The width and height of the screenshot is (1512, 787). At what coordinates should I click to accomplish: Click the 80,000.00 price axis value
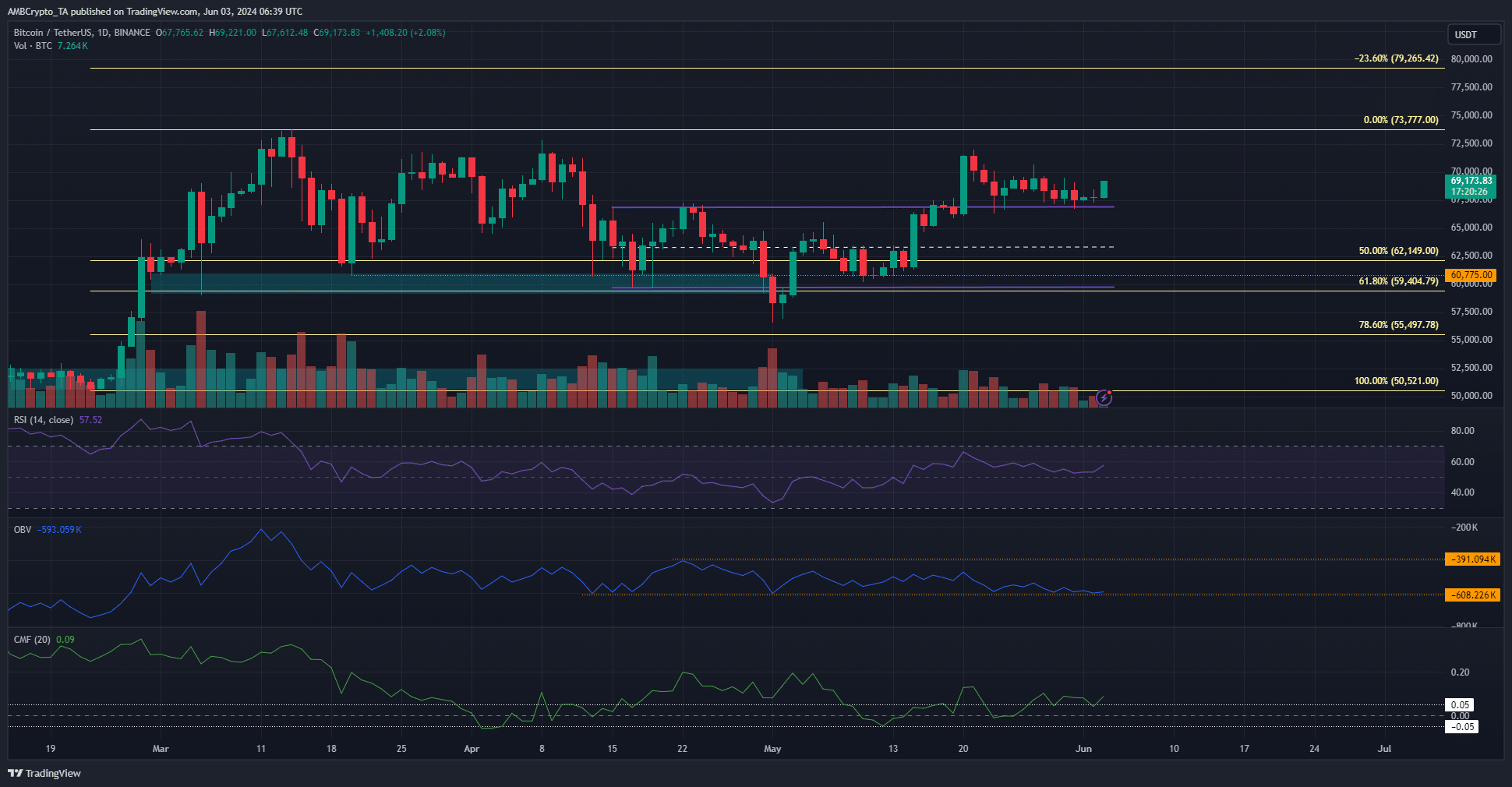point(1471,59)
